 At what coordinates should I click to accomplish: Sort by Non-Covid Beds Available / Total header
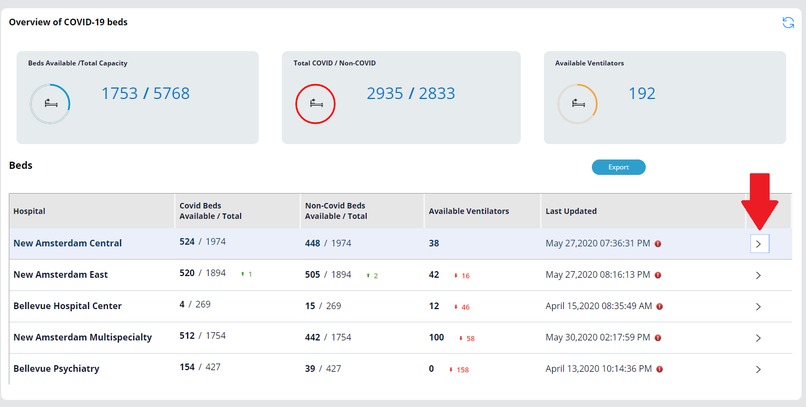[336, 211]
